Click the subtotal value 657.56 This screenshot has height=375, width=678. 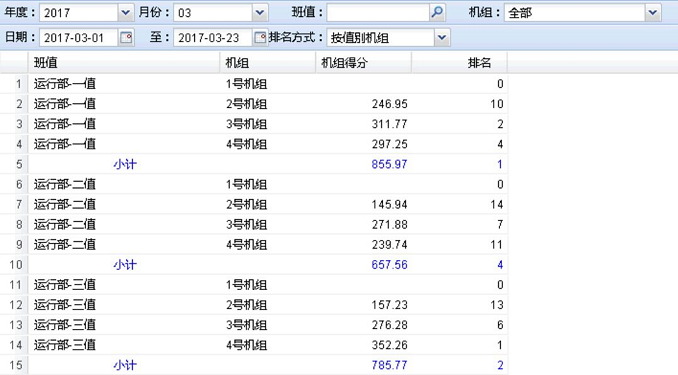click(x=389, y=265)
